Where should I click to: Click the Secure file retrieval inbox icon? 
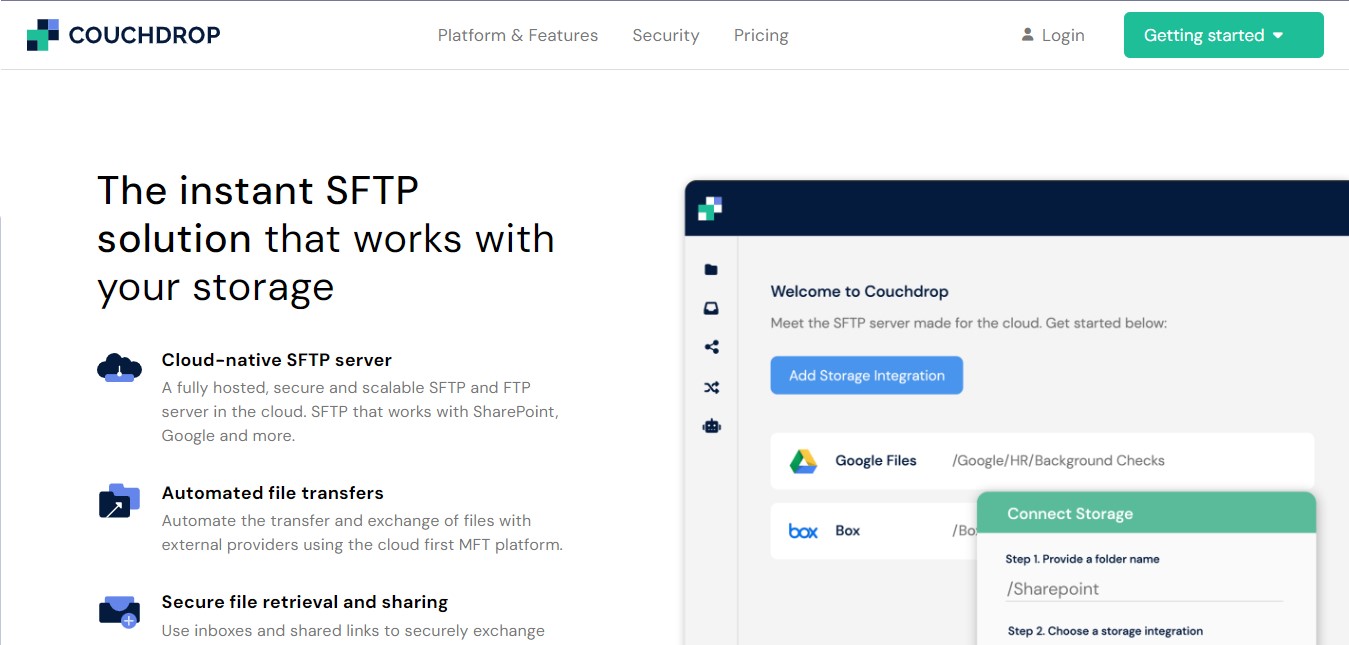pos(119,611)
